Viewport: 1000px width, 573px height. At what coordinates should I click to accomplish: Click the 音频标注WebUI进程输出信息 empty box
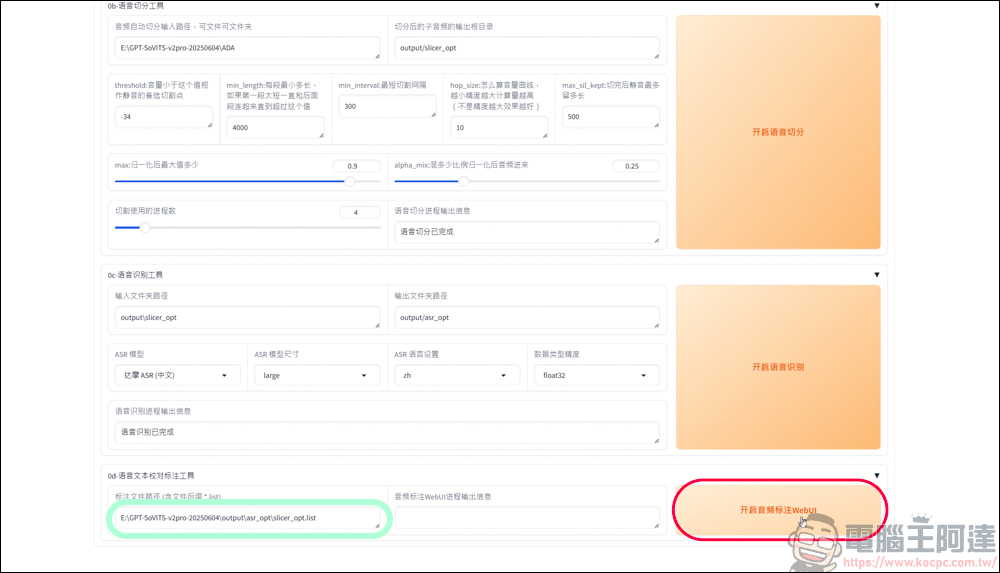527,517
